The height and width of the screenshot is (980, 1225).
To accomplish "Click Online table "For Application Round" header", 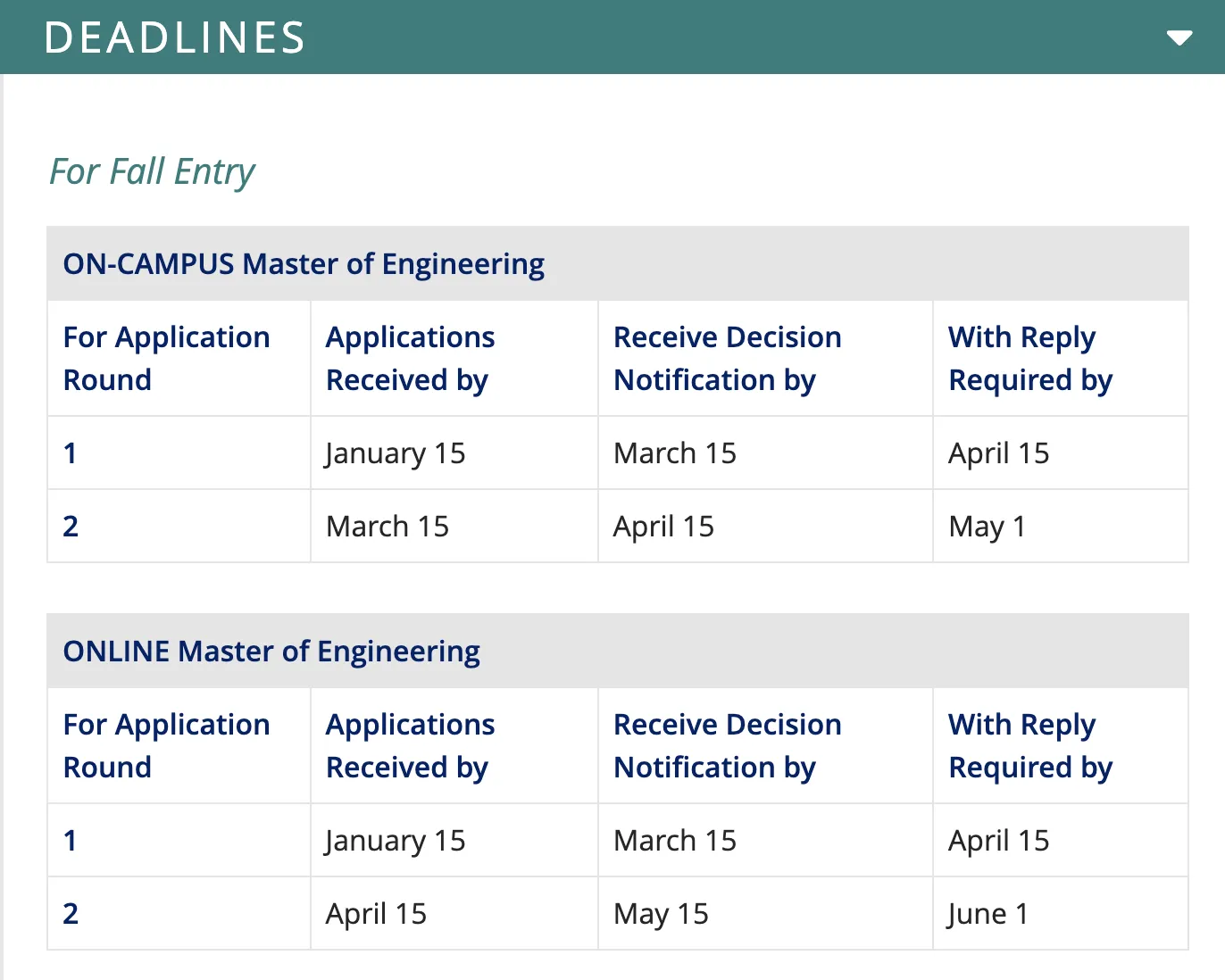I will click(x=166, y=746).
